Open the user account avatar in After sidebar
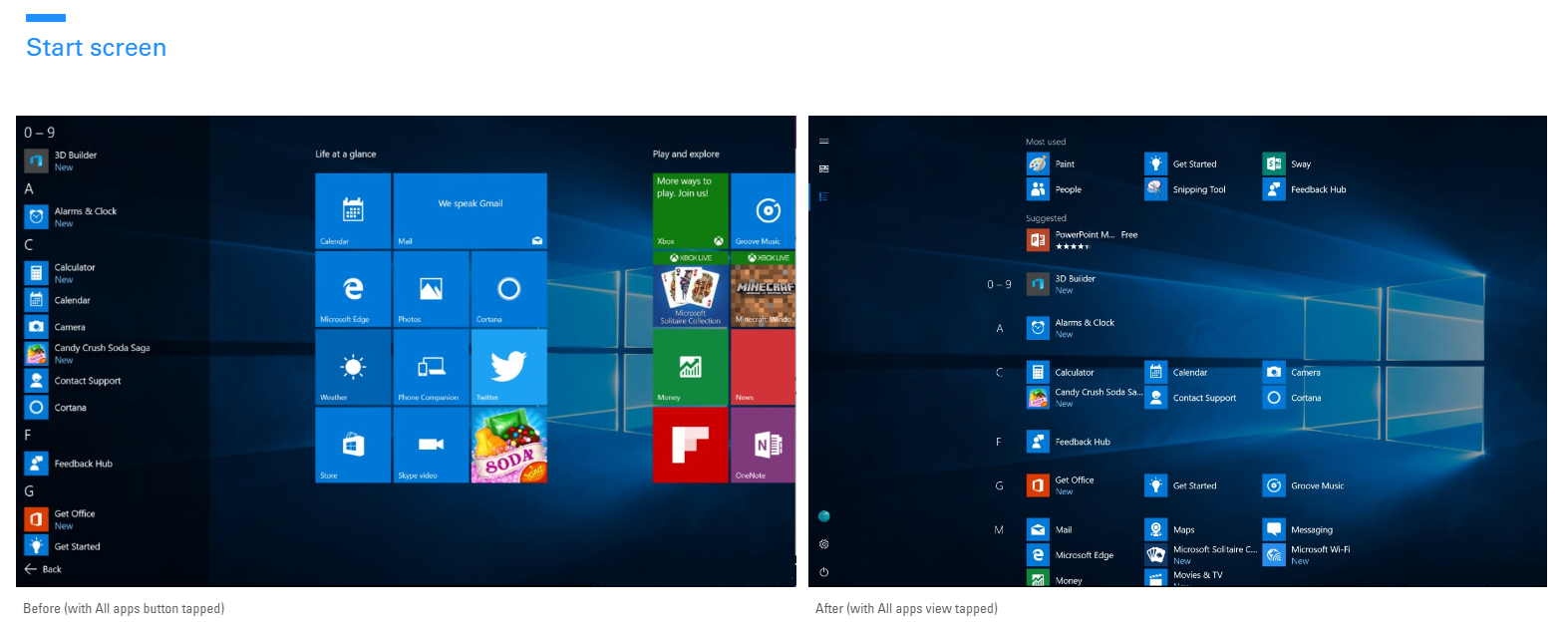Image resolution: width=1568 pixels, height=631 pixels. 823,516
